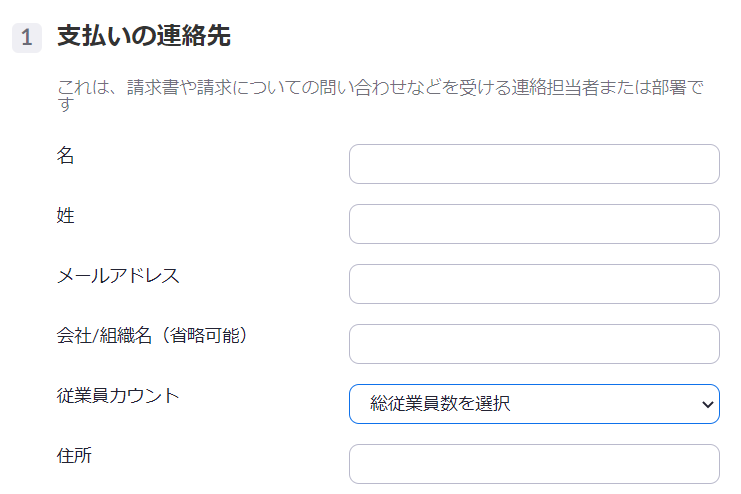The width and height of the screenshot is (741, 494).
Task: Click the 会社/組織名 text input
Action: pos(533,344)
